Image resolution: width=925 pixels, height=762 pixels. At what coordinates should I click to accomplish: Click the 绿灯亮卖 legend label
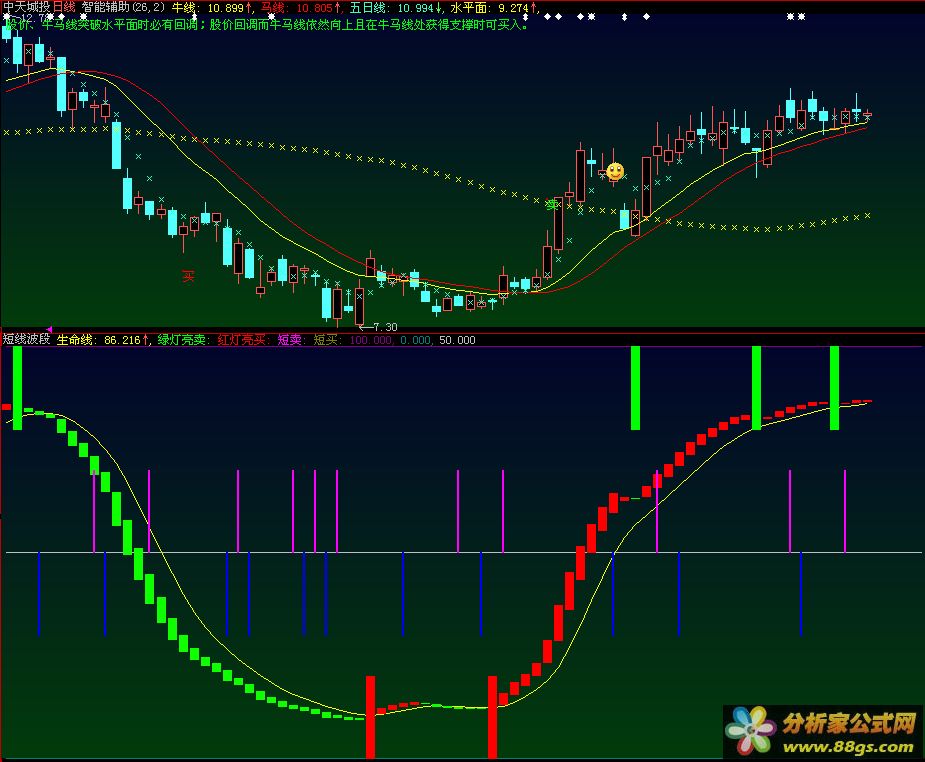[x=183, y=340]
